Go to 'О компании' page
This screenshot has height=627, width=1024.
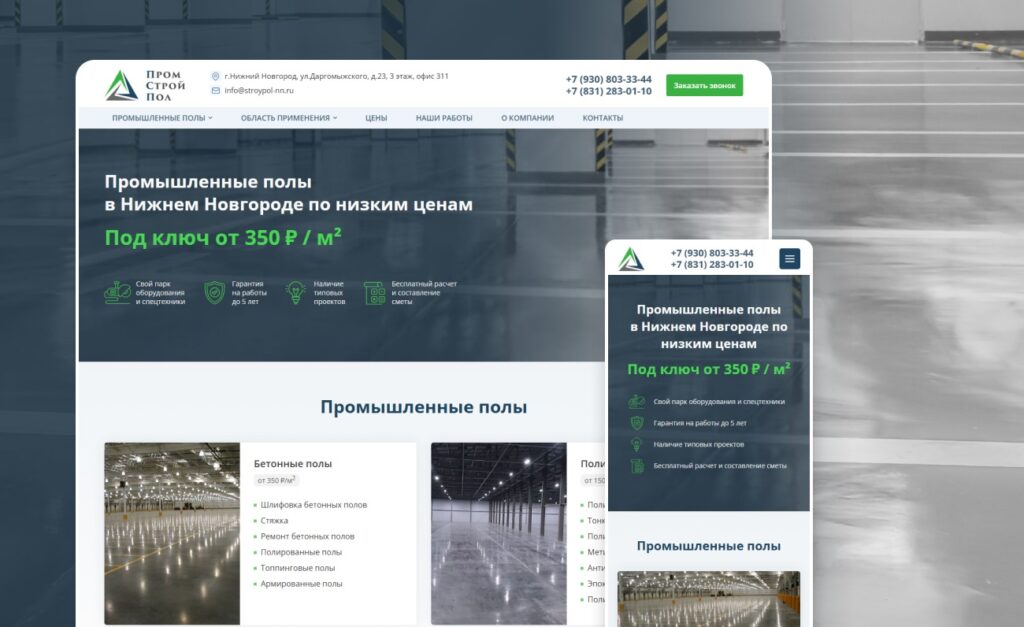[527, 118]
